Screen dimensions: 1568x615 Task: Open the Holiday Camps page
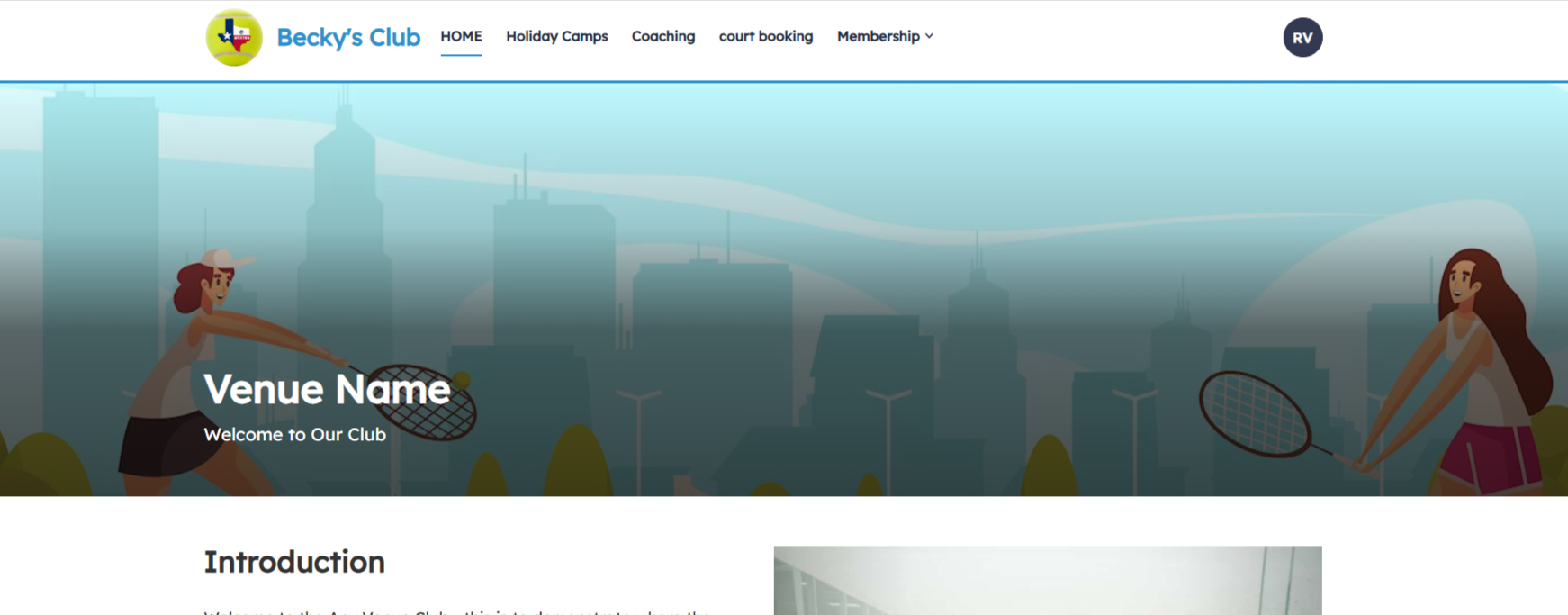pos(556,37)
